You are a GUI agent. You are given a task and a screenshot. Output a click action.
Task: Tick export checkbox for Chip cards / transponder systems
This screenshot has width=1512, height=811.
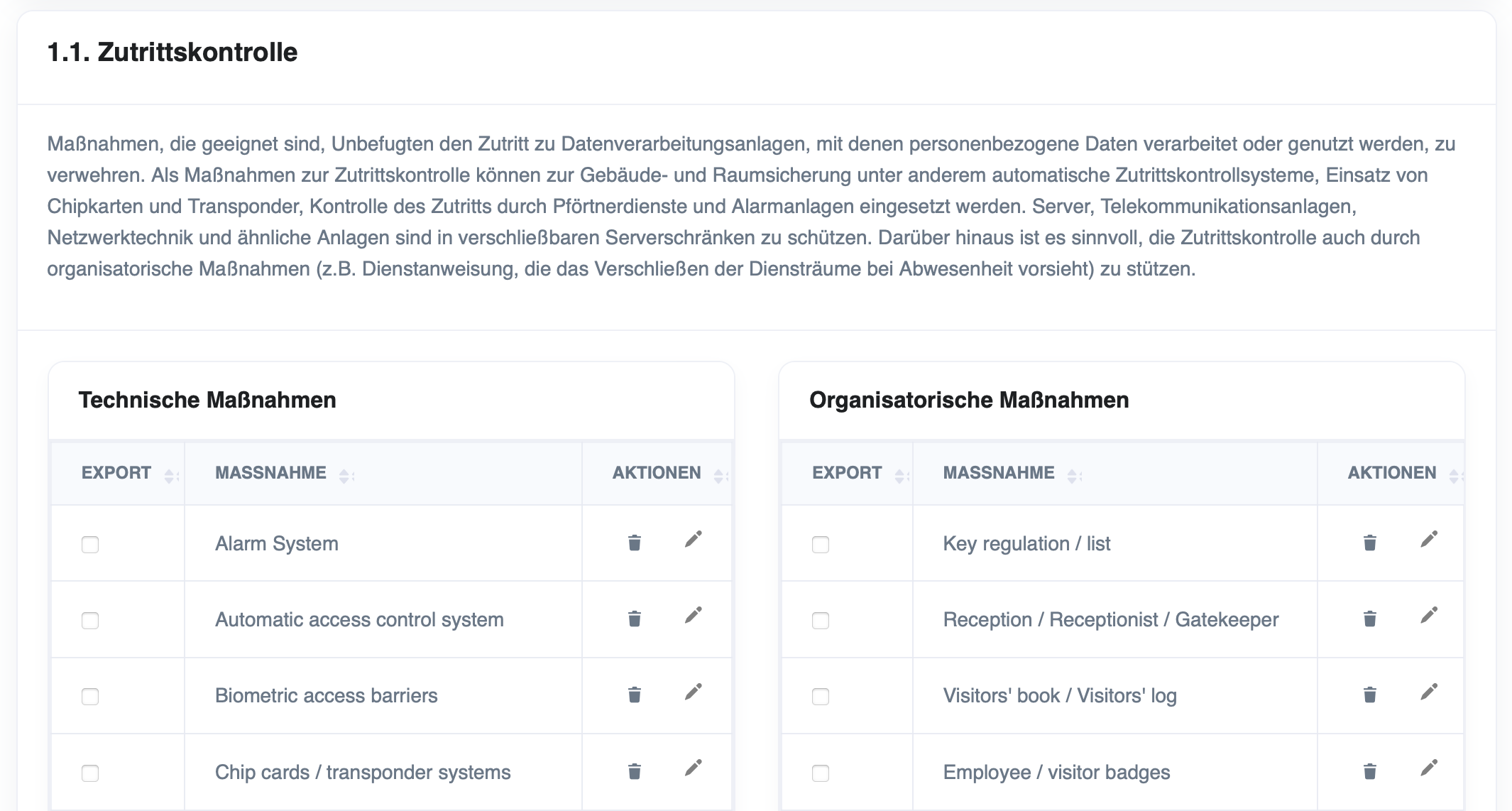coord(90,773)
